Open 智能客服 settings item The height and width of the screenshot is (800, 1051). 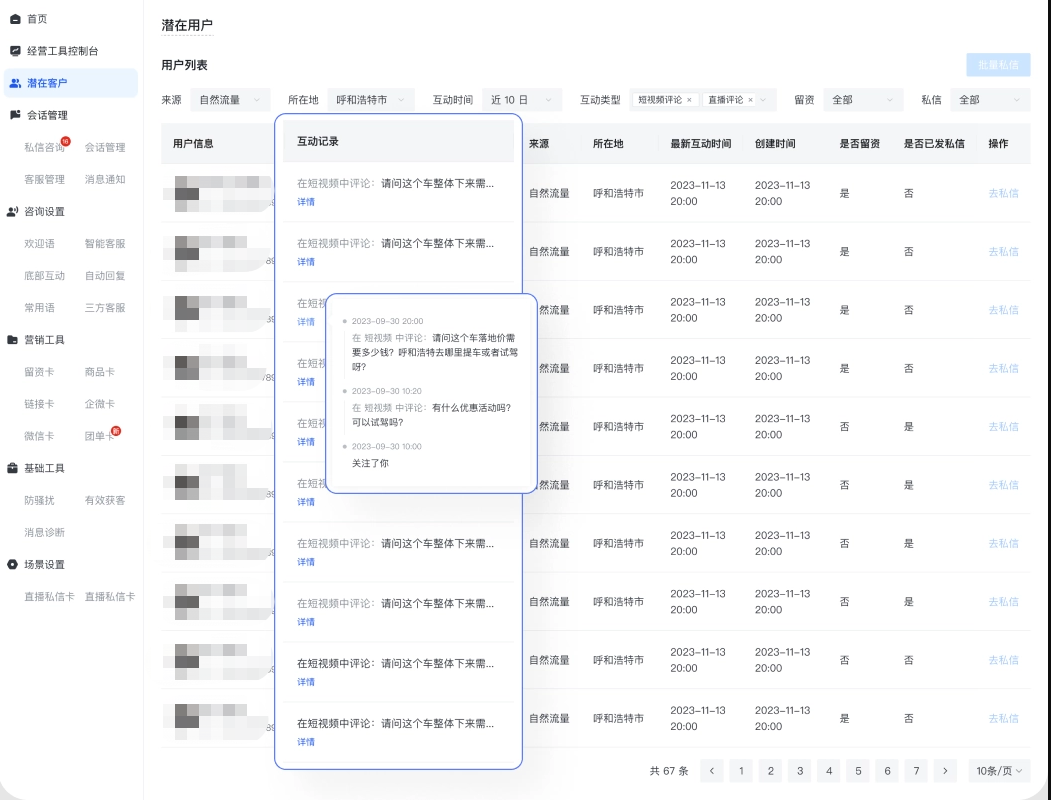[105, 244]
